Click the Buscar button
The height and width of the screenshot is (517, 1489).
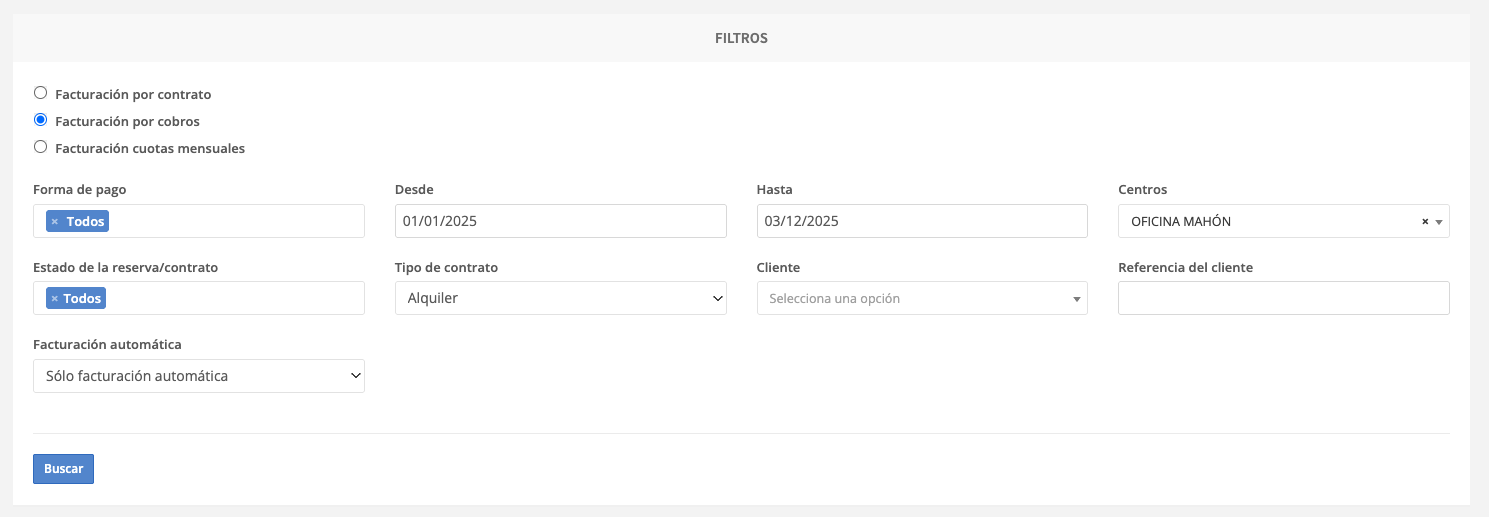[x=63, y=469]
